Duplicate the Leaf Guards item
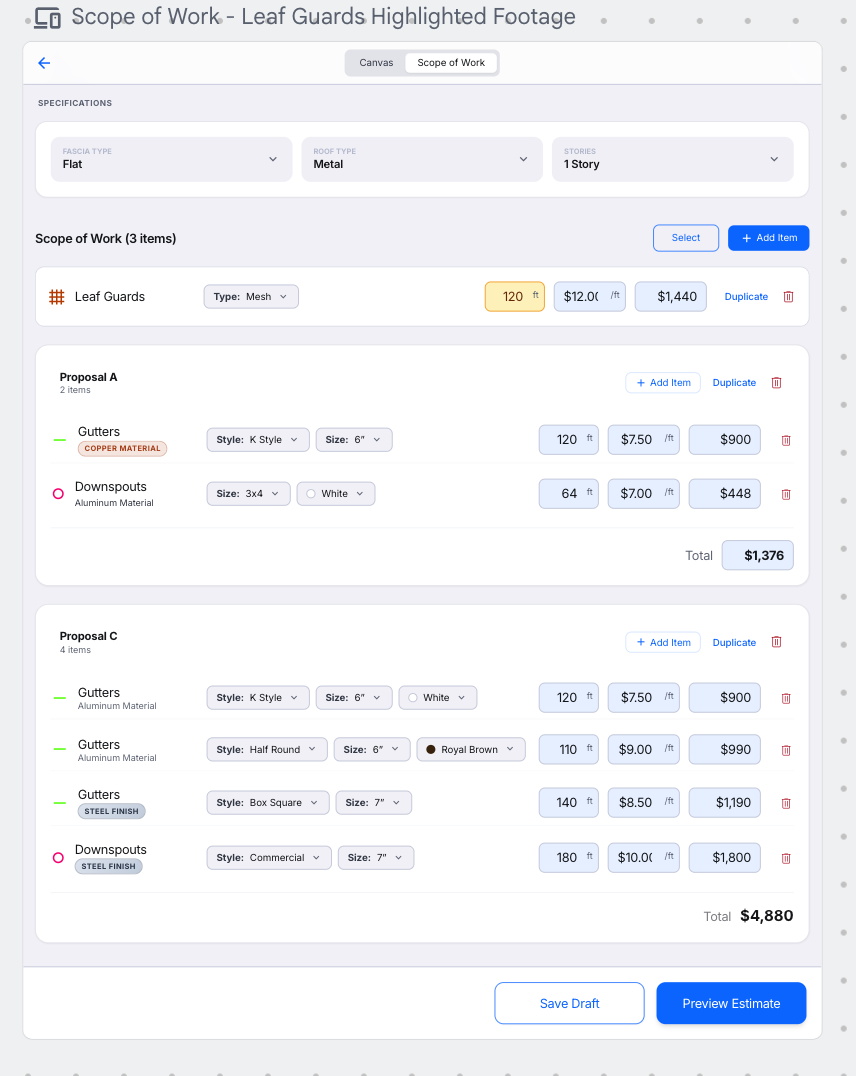Viewport: 856px width, 1076px height. [x=746, y=296]
